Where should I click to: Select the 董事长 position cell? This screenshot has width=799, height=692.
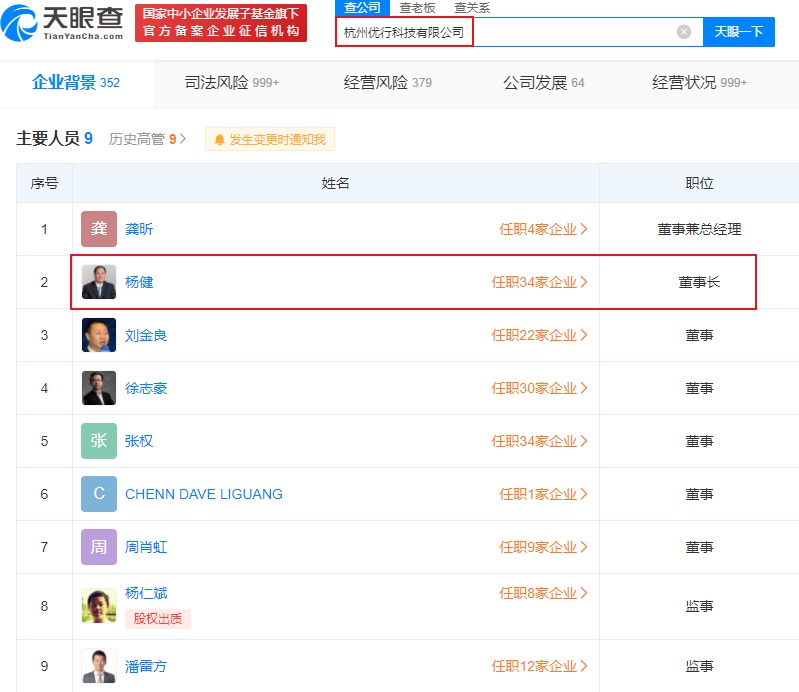click(x=699, y=282)
